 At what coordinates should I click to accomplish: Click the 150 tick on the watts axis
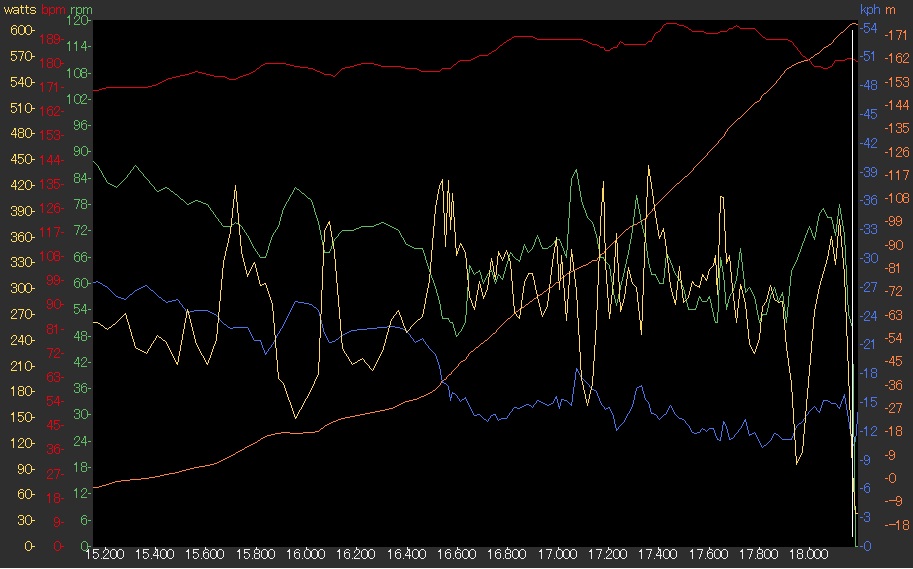coord(23,418)
